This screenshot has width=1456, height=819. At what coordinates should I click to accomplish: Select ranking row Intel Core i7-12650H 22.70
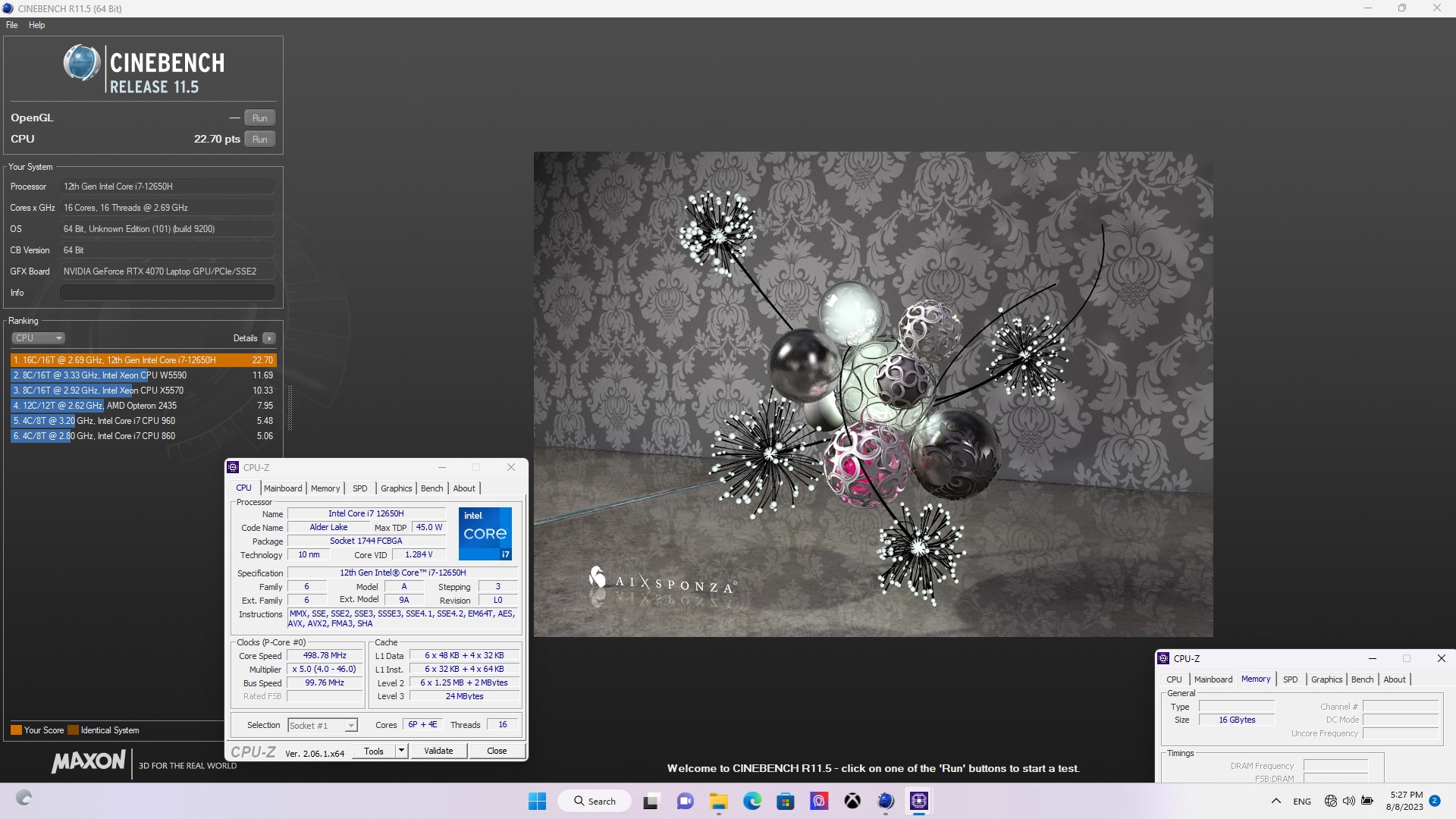(x=143, y=360)
